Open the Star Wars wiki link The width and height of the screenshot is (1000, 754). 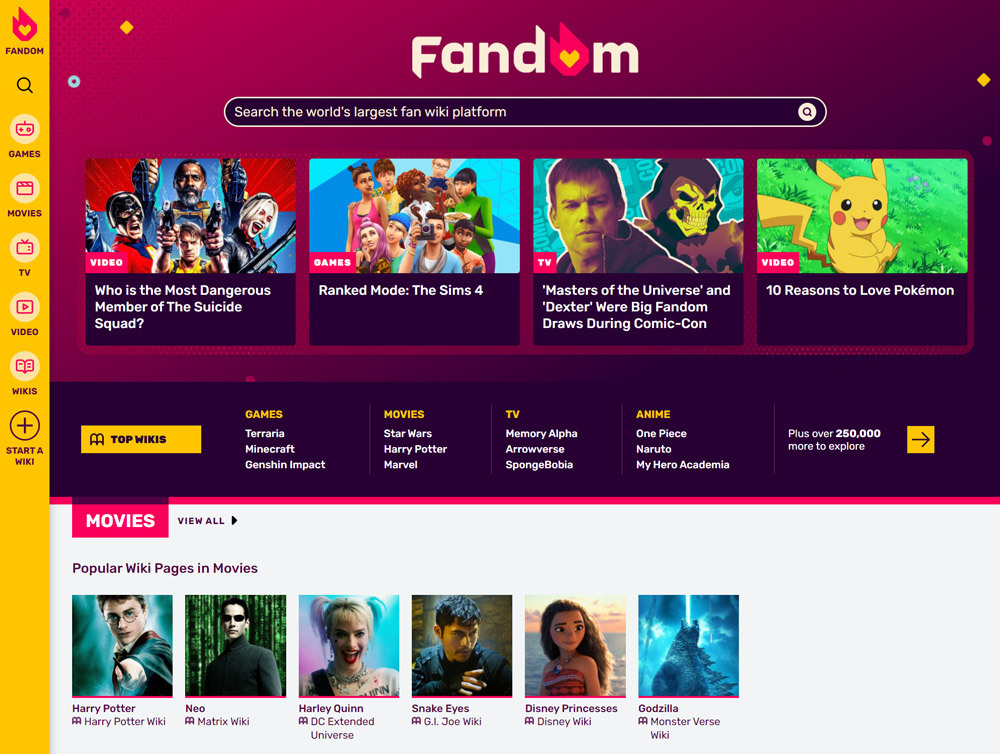coord(408,433)
